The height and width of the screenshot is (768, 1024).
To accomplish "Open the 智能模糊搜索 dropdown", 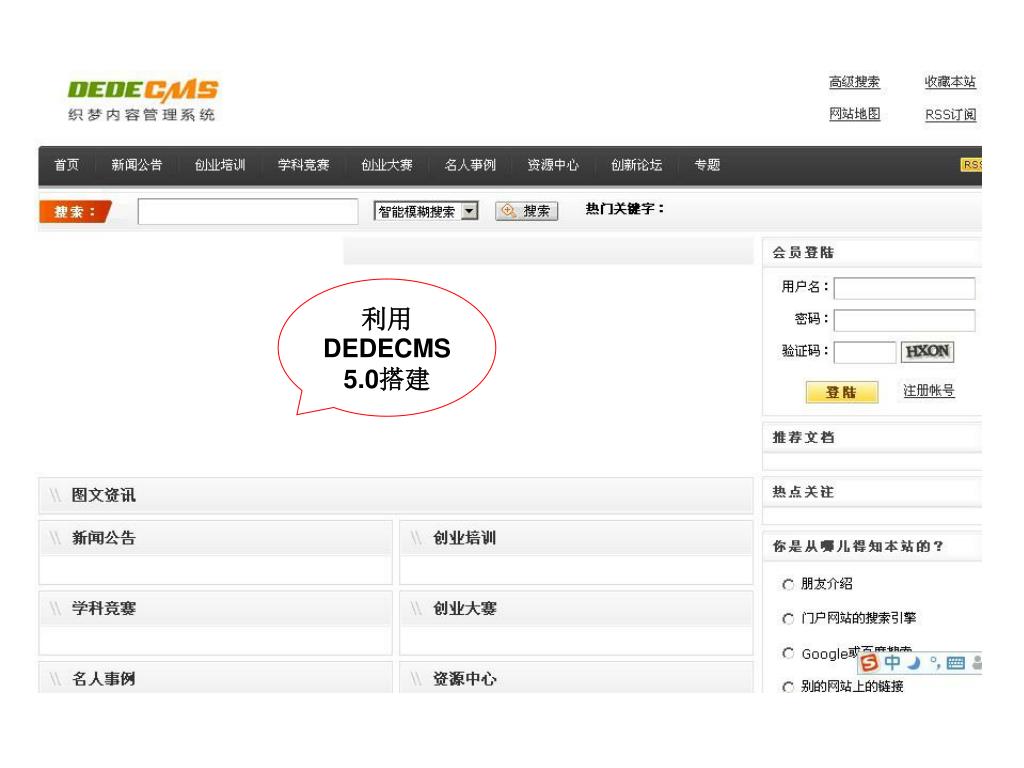I will tap(426, 211).
